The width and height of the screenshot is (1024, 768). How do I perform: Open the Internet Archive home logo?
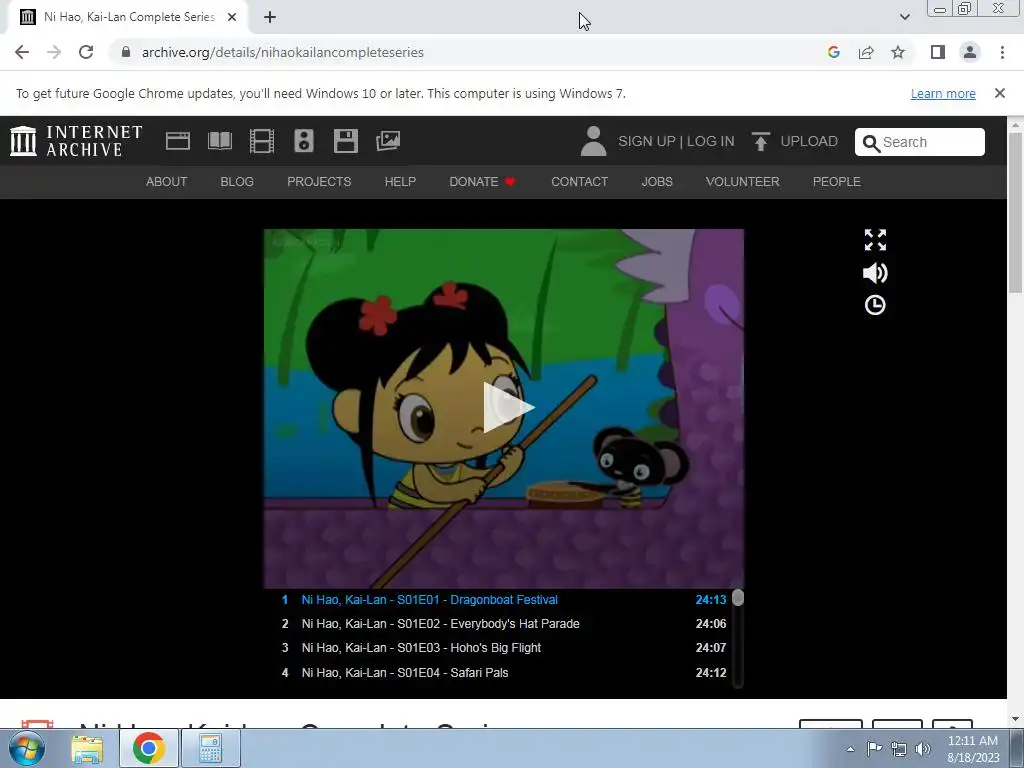(76, 141)
